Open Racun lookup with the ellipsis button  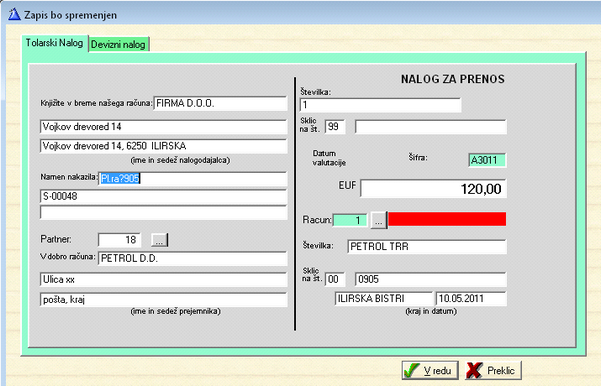click(x=379, y=220)
